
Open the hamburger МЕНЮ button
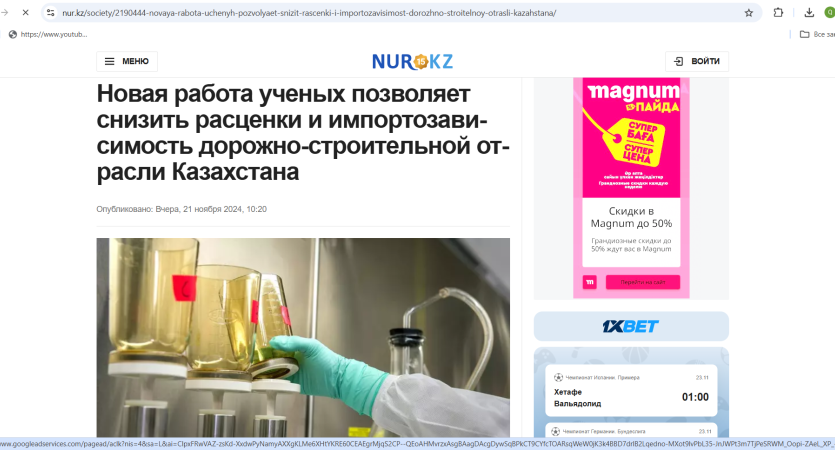pyautogui.click(x=127, y=61)
